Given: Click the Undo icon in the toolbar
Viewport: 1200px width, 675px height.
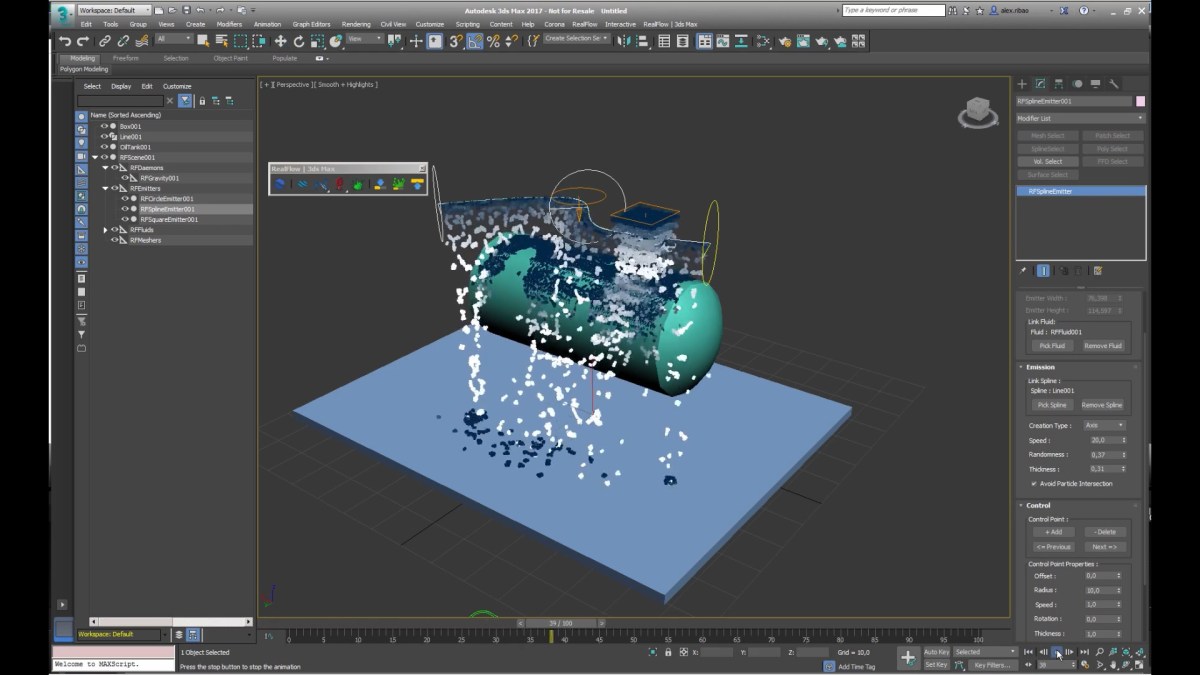Looking at the screenshot, I should 66,41.
